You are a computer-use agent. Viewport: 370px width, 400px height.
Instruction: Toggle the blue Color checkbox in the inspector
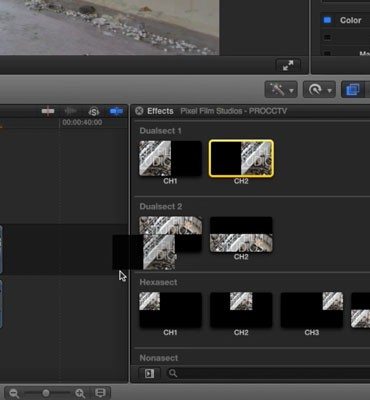327,20
